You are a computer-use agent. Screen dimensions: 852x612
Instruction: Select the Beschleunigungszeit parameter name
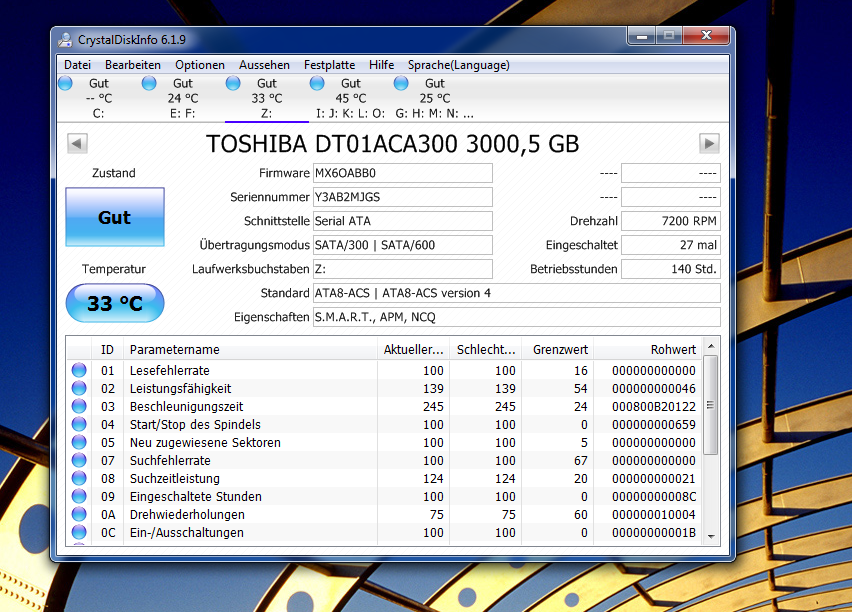click(x=186, y=406)
